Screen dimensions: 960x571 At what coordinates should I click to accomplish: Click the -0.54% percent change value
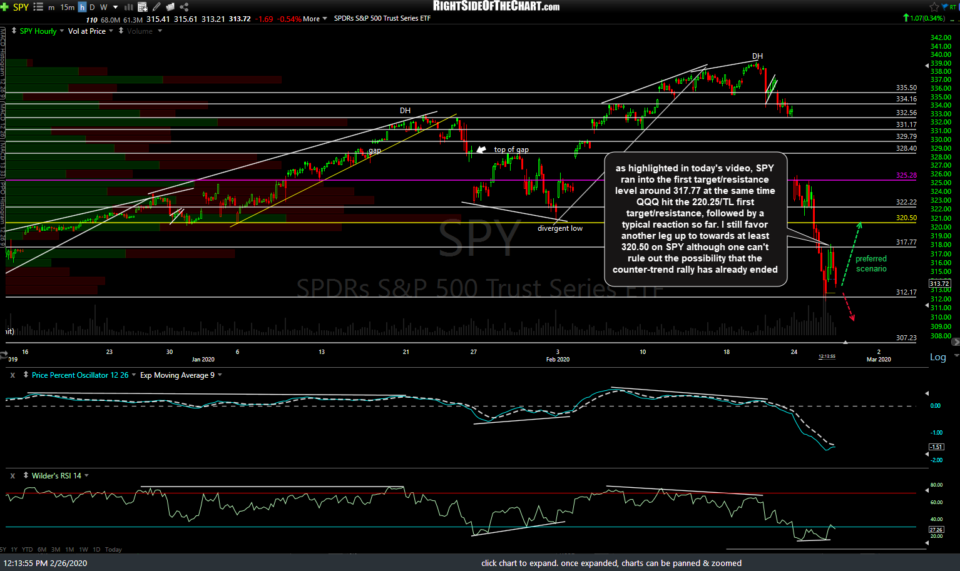(289, 19)
